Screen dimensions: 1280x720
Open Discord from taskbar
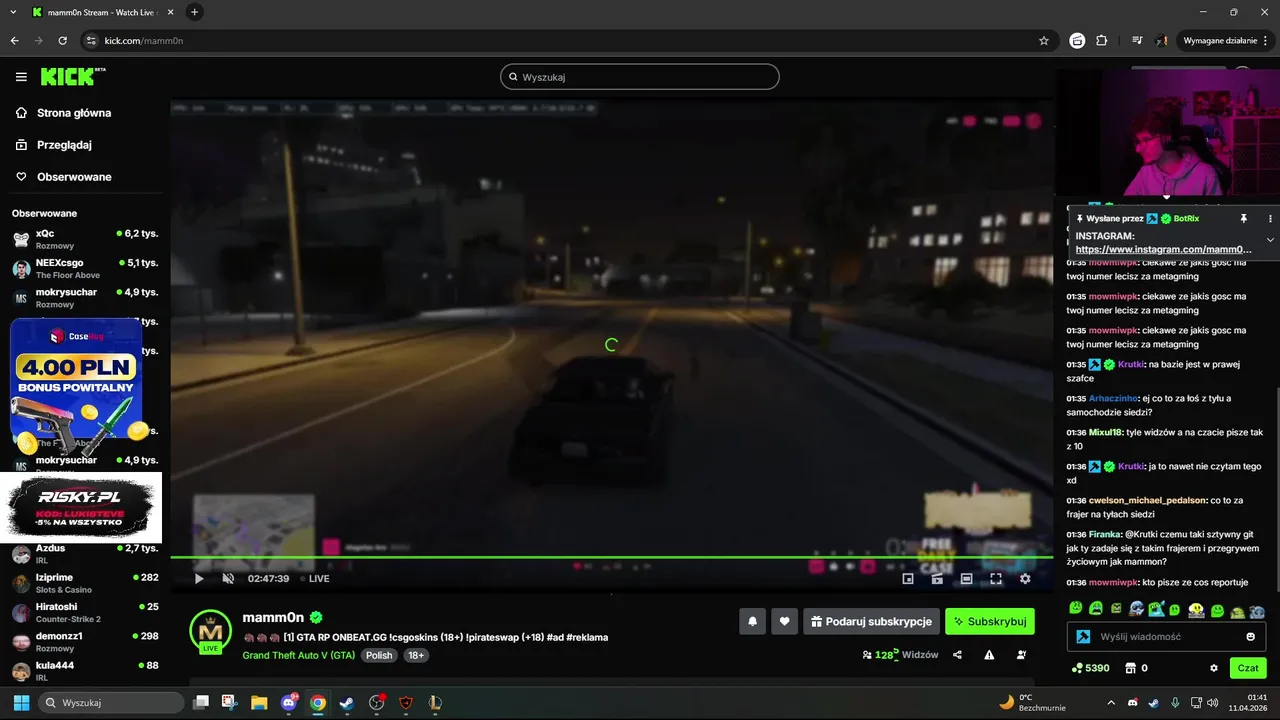289,702
